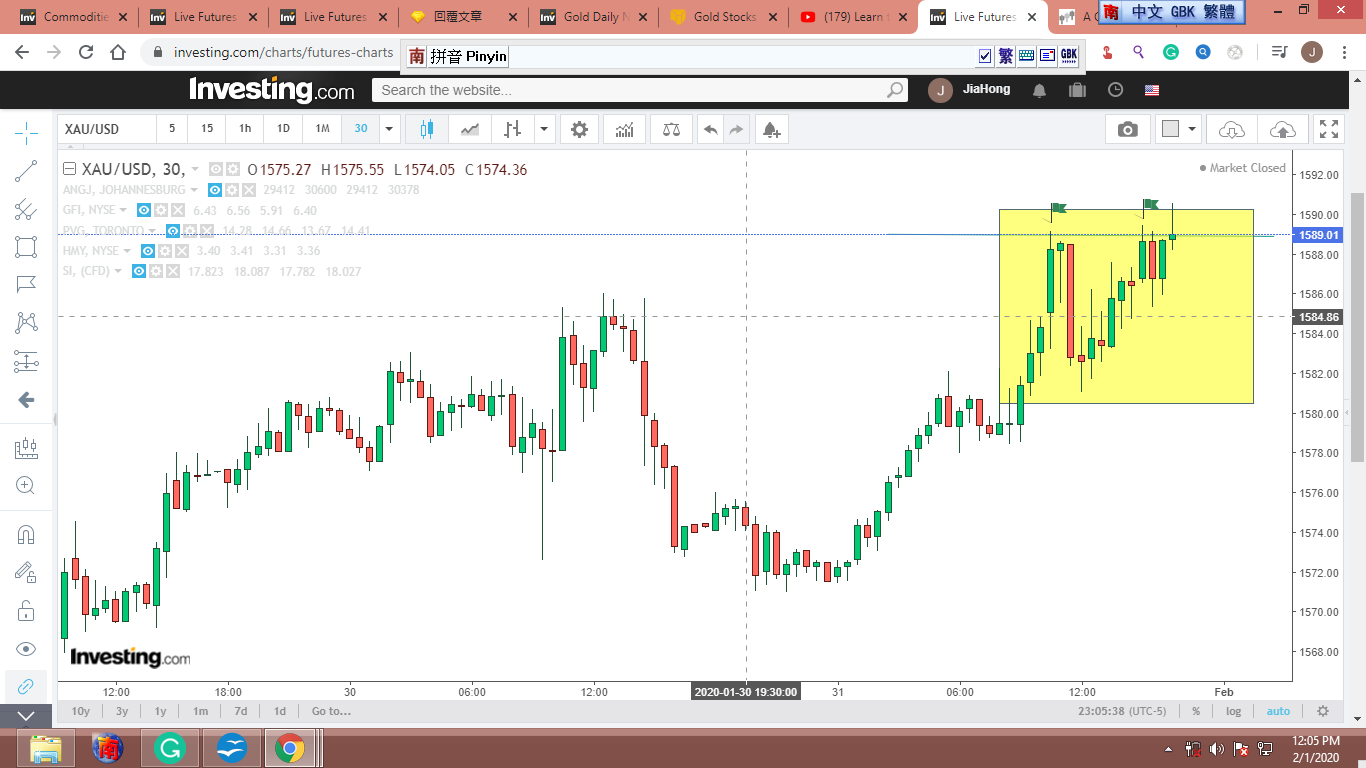Open XAU/USD series dropdown arrow

(195, 170)
